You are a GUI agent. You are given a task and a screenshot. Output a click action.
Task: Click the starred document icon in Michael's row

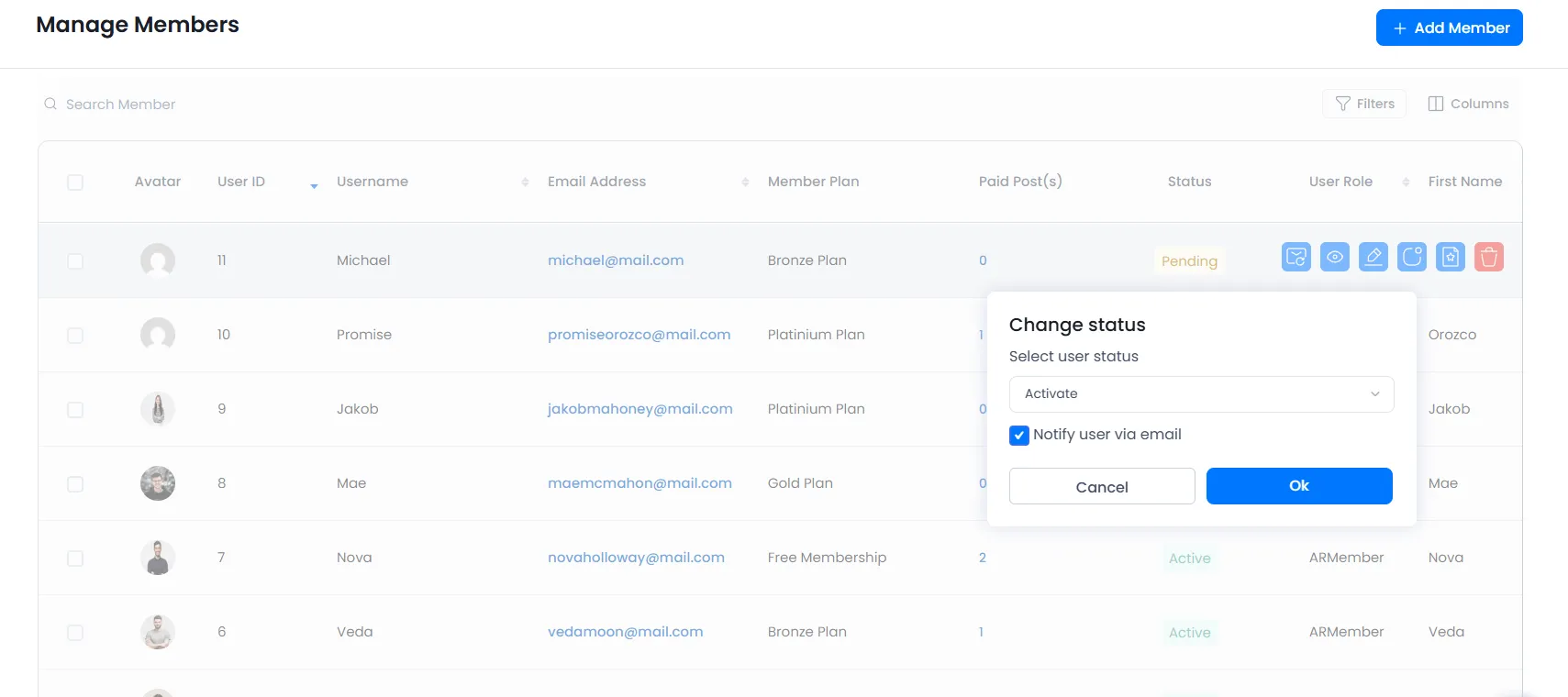click(x=1450, y=258)
